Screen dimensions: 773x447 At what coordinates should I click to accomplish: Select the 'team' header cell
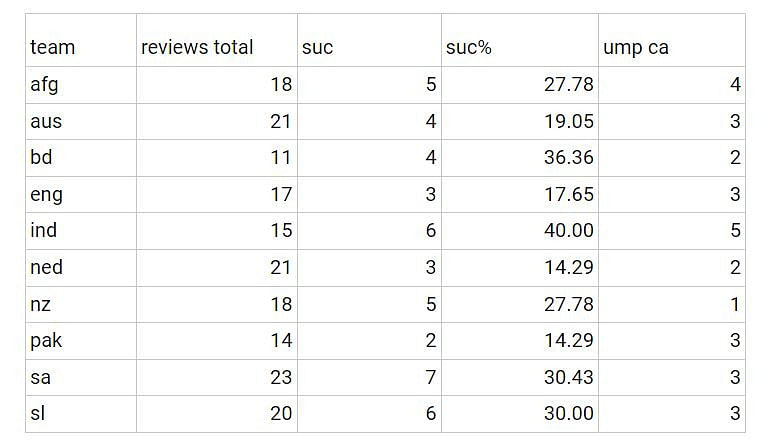coord(81,40)
